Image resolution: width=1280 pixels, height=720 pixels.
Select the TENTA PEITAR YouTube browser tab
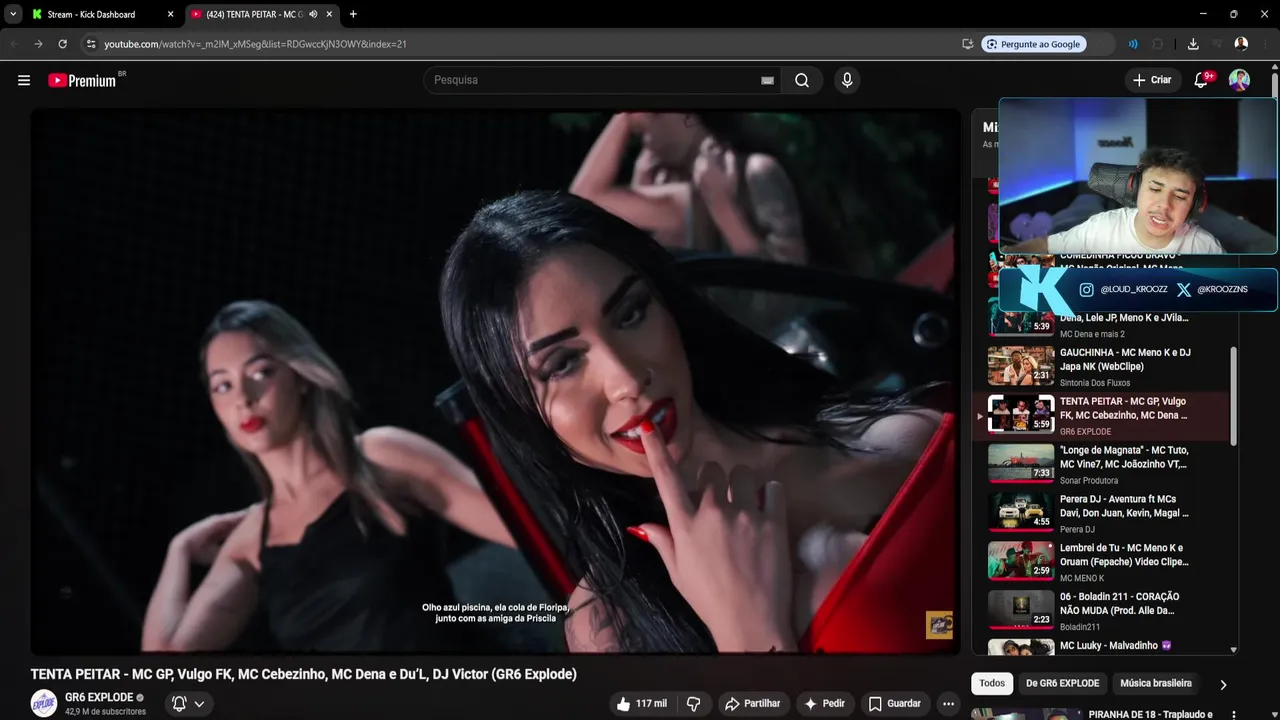point(252,14)
